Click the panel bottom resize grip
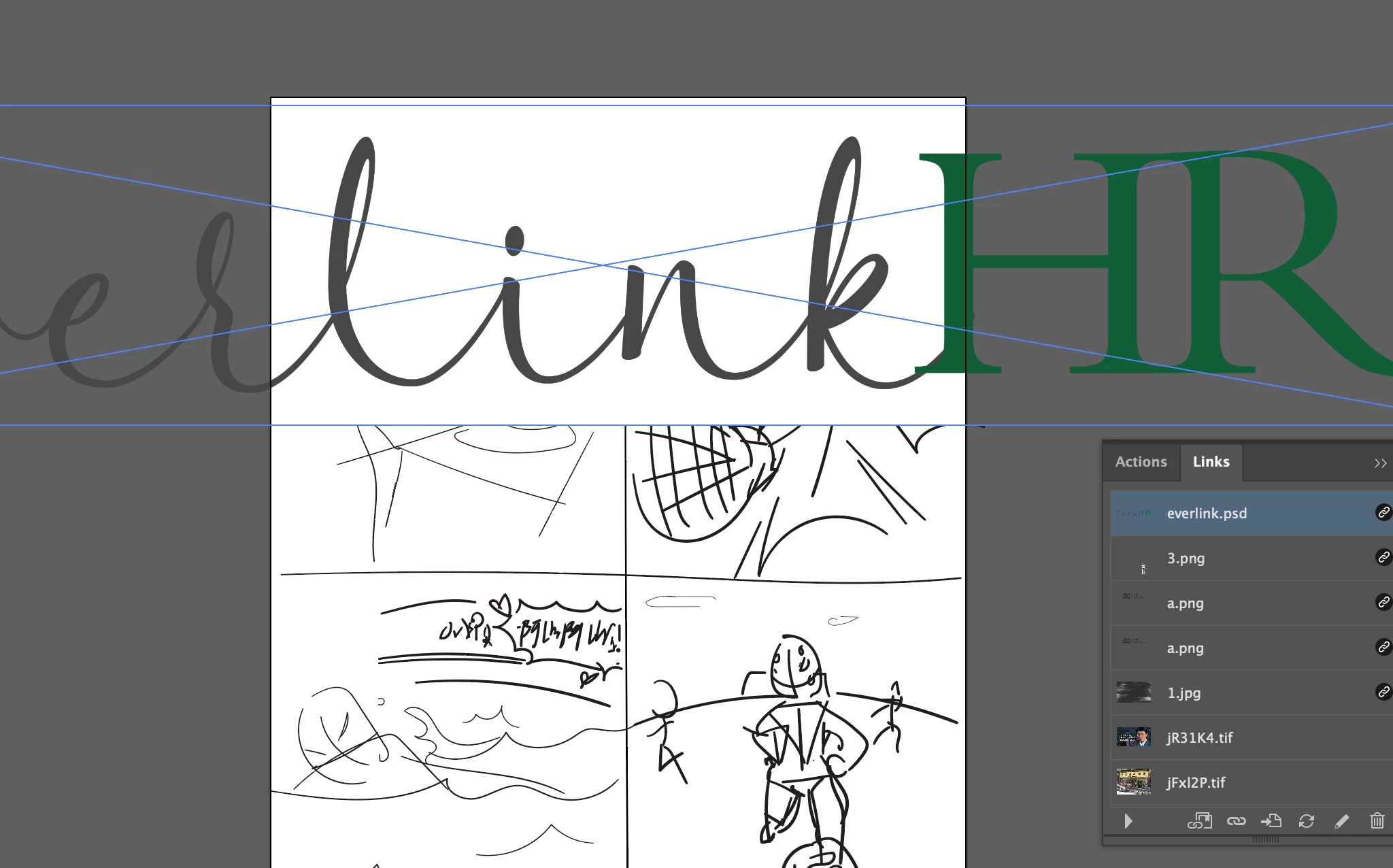 pos(1265,839)
